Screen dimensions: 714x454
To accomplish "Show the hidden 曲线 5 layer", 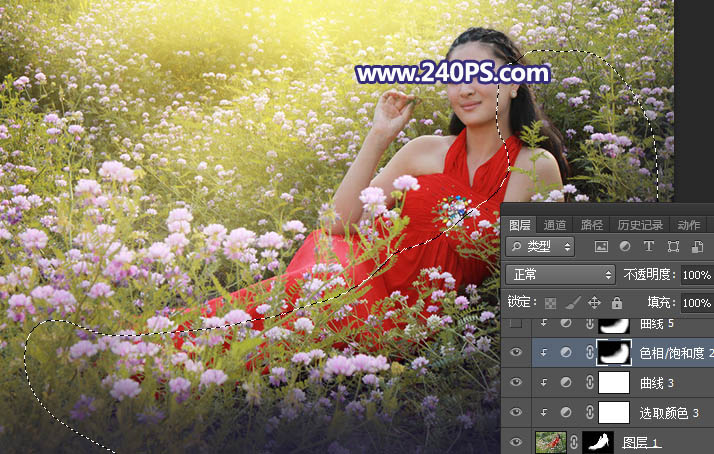I will click(x=514, y=324).
